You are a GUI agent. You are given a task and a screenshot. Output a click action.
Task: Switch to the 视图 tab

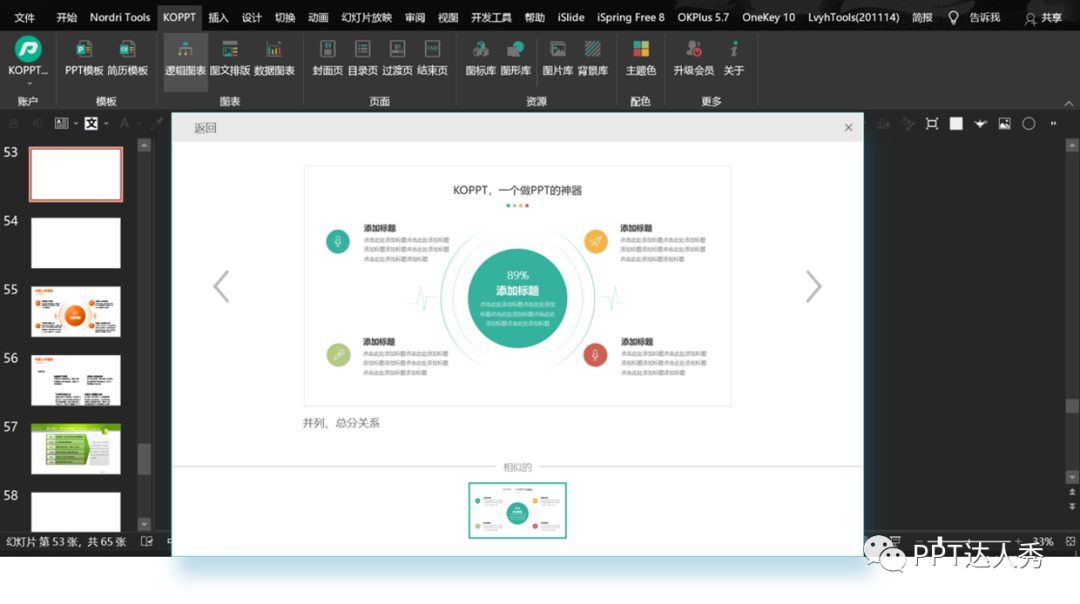(448, 17)
